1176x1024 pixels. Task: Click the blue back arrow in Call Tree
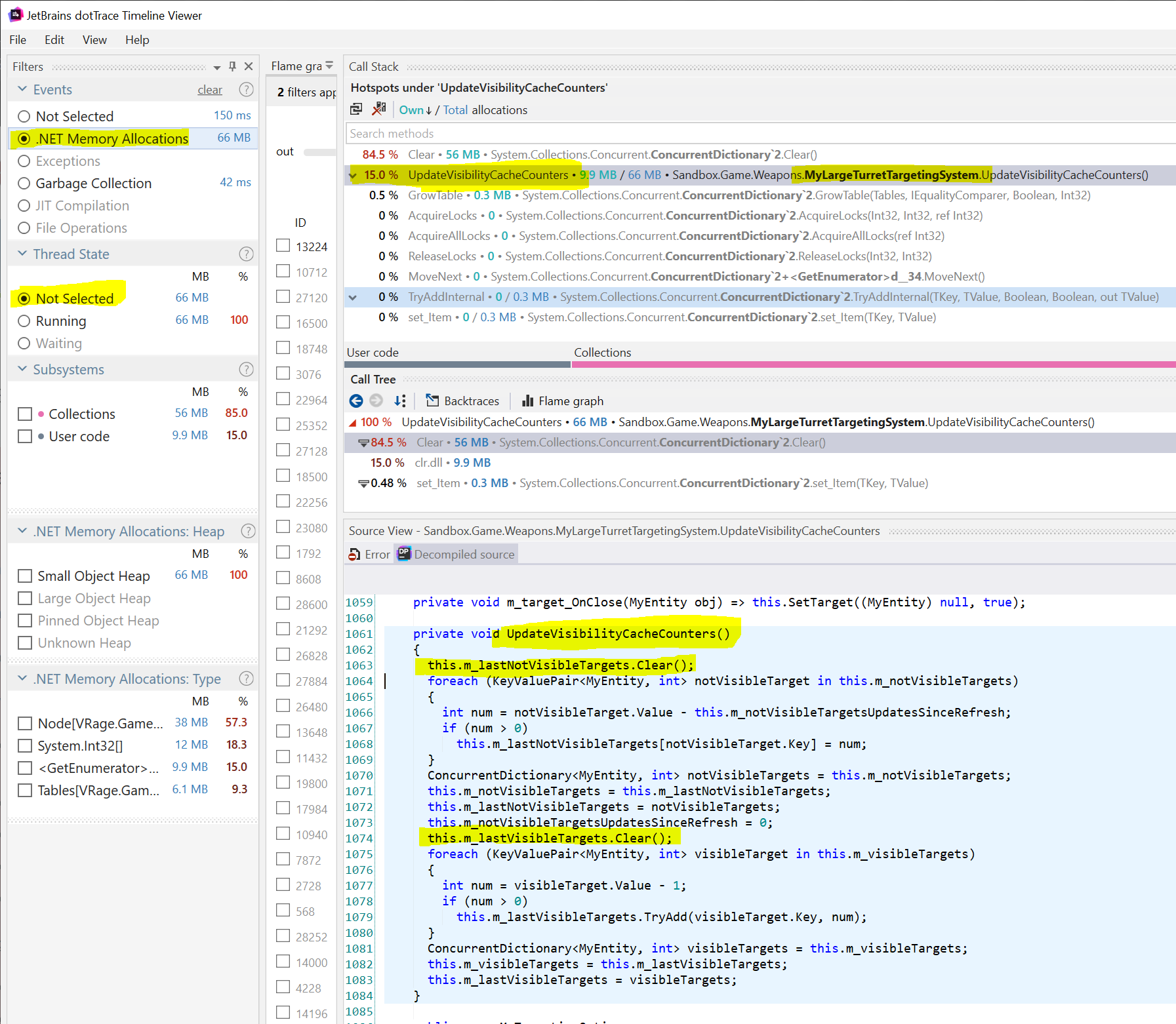click(x=356, y=401)
